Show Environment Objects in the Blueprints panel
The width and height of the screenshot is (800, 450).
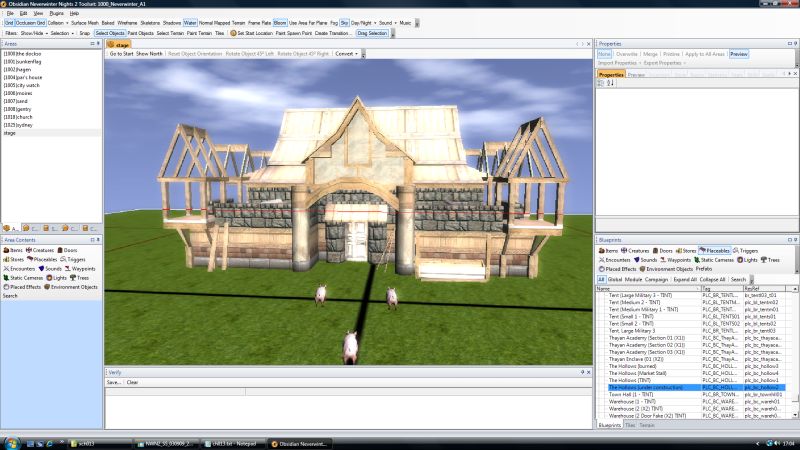[666, 269]
